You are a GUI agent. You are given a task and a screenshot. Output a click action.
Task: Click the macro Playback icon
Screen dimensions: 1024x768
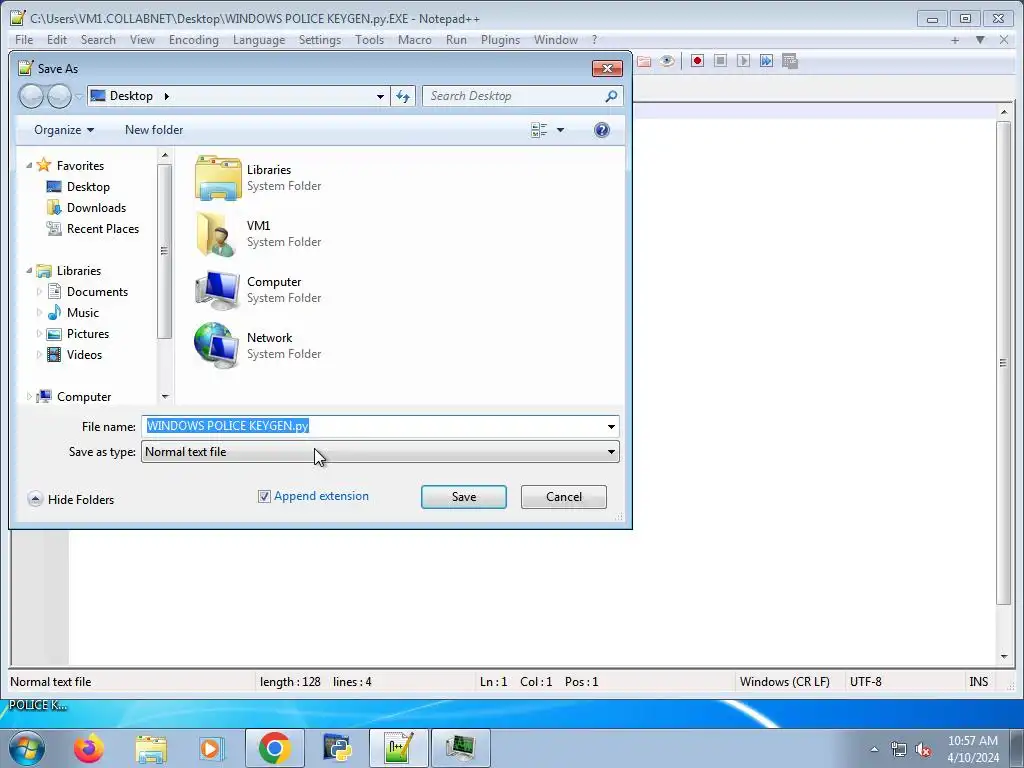click(743, 61)
